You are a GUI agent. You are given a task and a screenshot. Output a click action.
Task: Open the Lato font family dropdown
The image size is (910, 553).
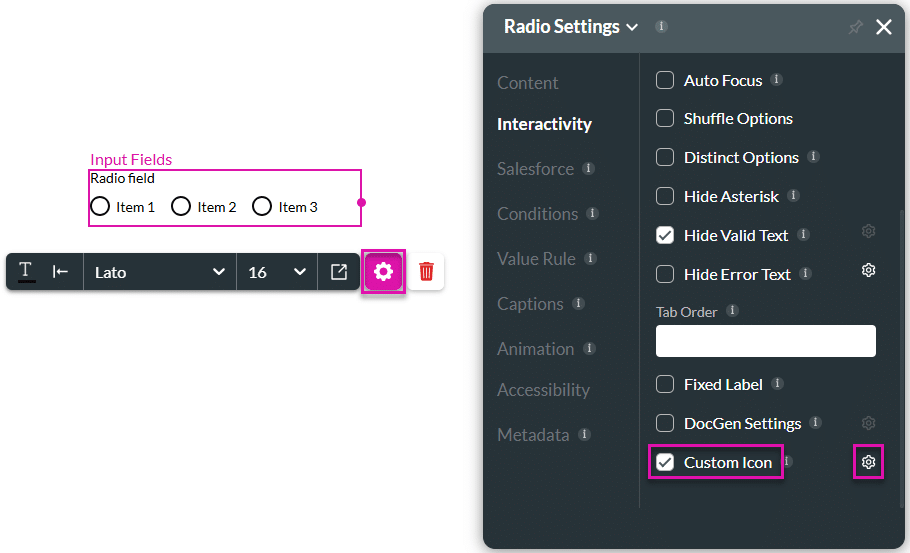pos(160,272)
